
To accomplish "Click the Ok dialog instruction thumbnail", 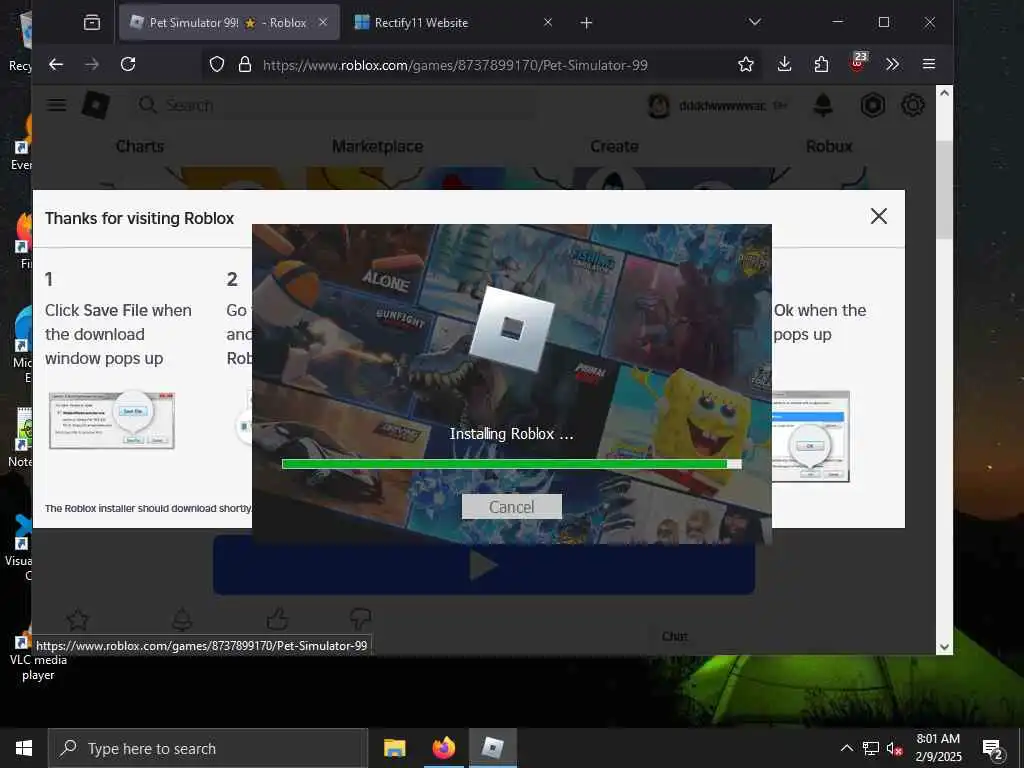I will tap(810, 436).
